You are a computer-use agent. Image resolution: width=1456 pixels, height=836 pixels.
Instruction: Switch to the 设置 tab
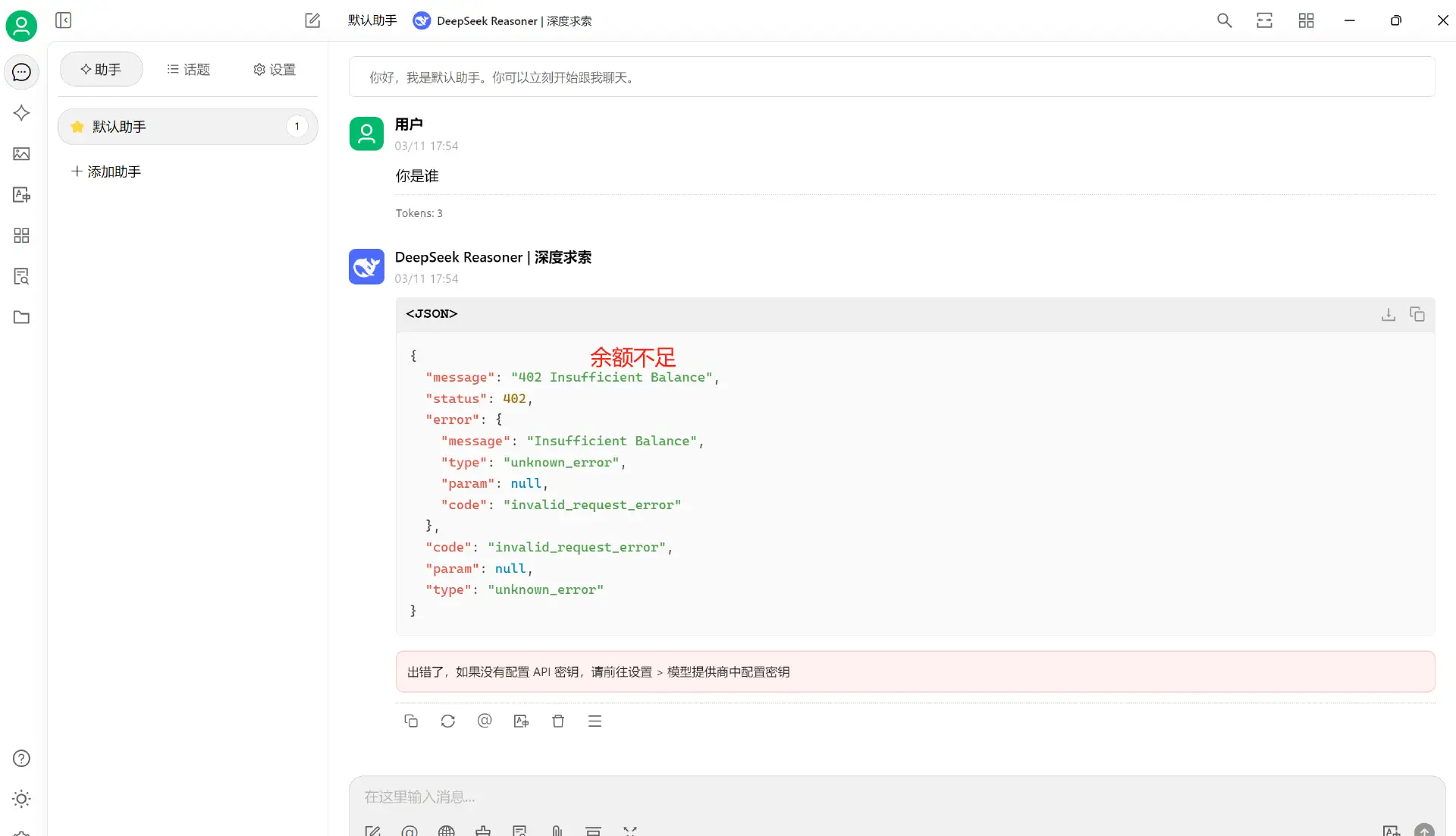coord(275,69)
